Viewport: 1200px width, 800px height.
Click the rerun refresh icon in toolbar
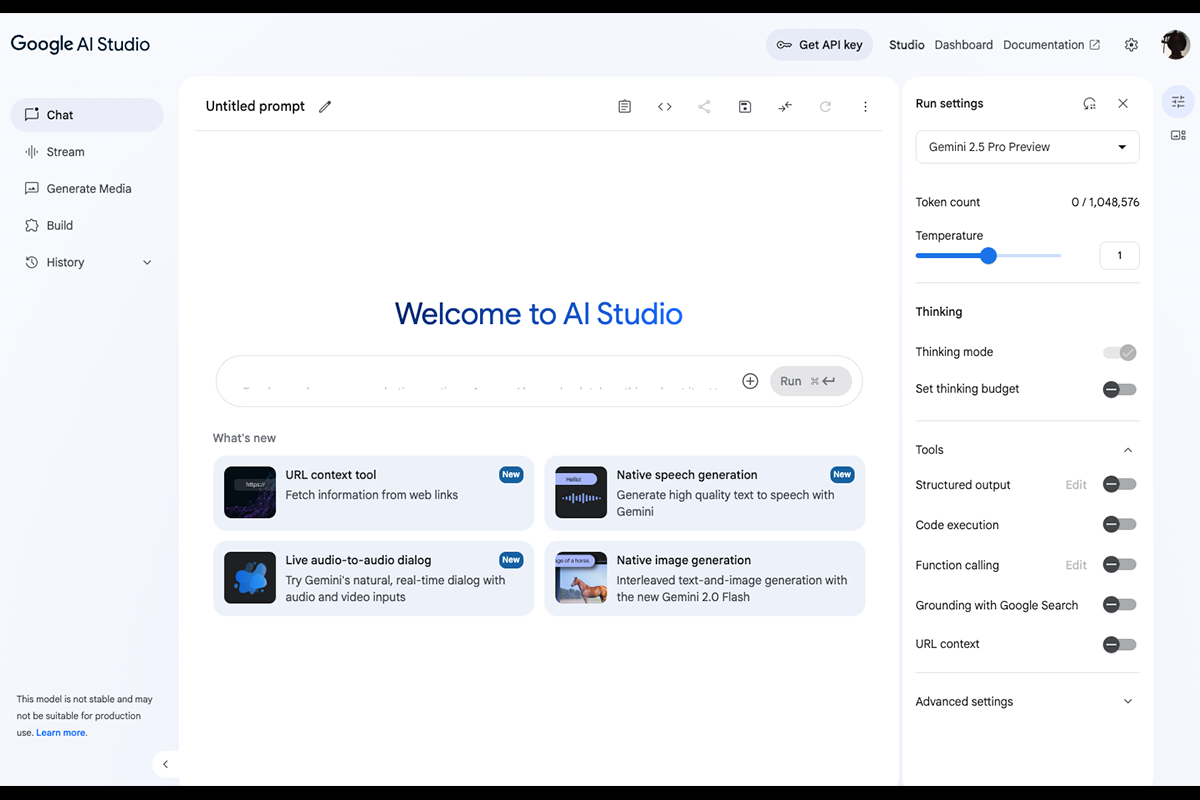point(825,107)
